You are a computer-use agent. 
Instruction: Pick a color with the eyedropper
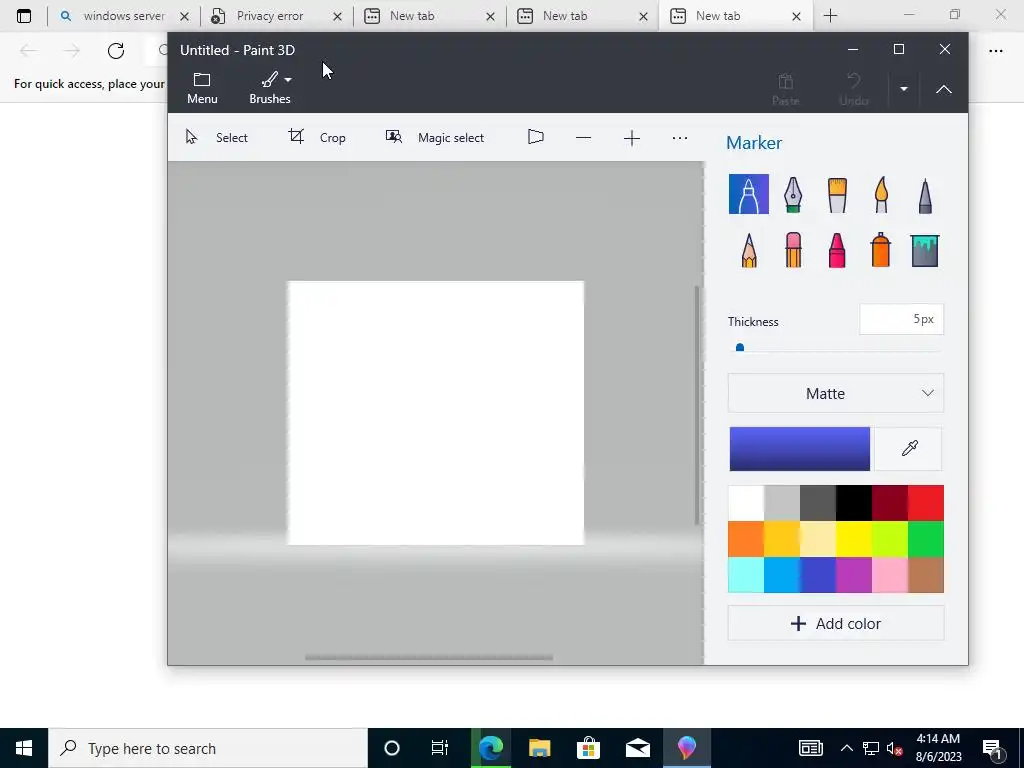click(x=909, y=449)
